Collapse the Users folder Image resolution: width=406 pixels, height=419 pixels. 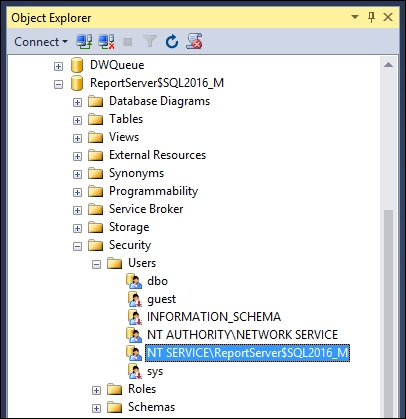[x=96, y=265]
